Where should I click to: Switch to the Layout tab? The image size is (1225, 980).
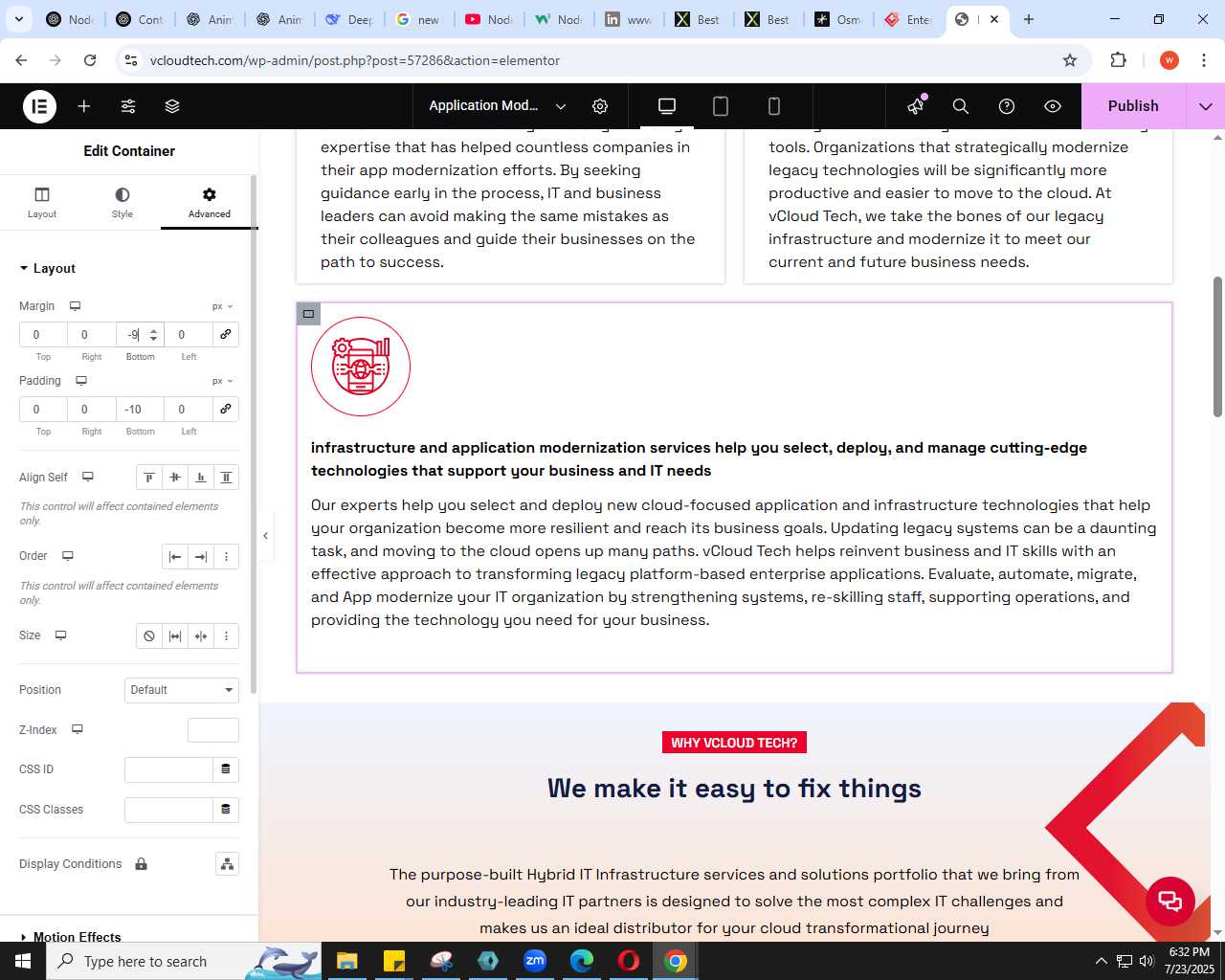point(42,202)
